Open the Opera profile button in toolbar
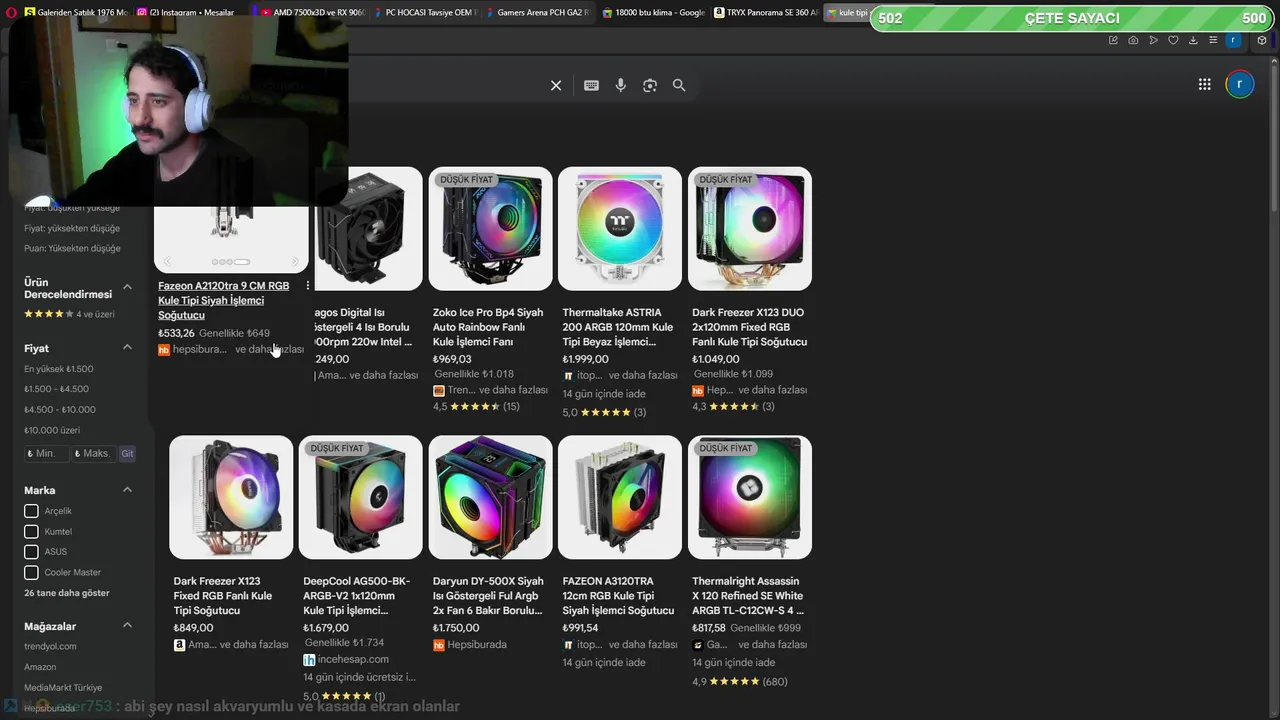 coord(1233,40)
